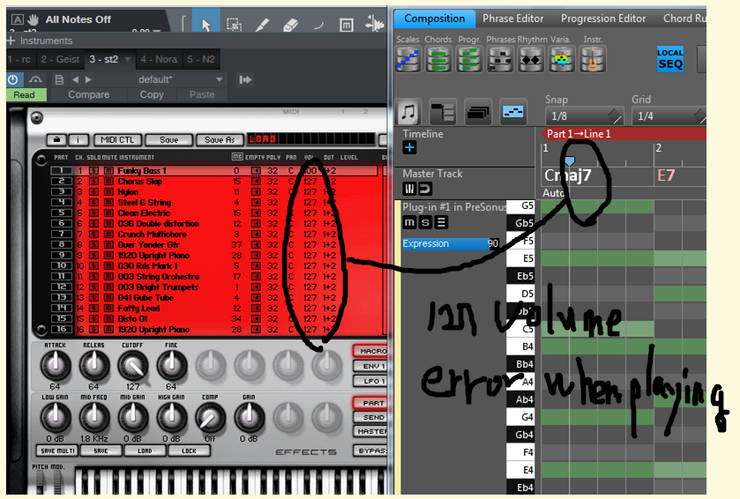Image resolution: width=740 pixels, height=499 pixels.
Task: Open the Snap 1/8 dropdown
Action: 584,116
